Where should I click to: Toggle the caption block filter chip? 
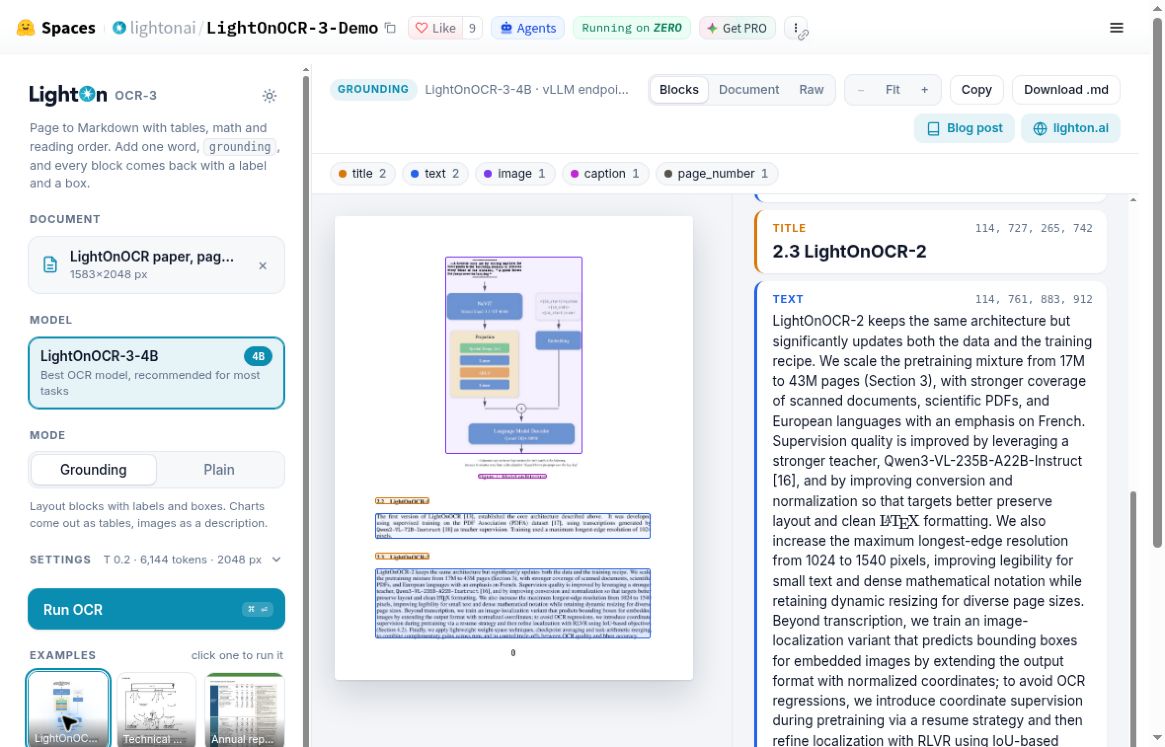click(605, 174)
